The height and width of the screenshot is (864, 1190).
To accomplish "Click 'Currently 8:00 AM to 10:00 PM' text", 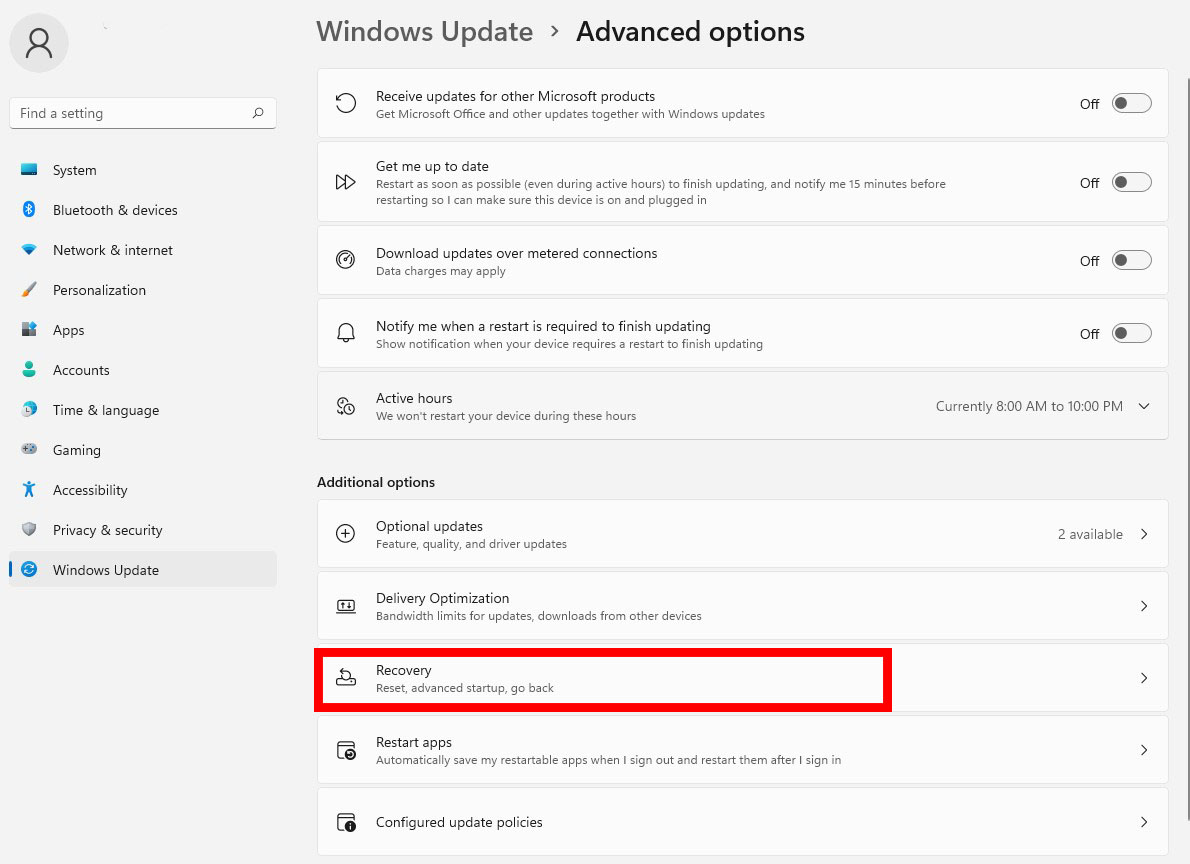I will point(1028,406).
